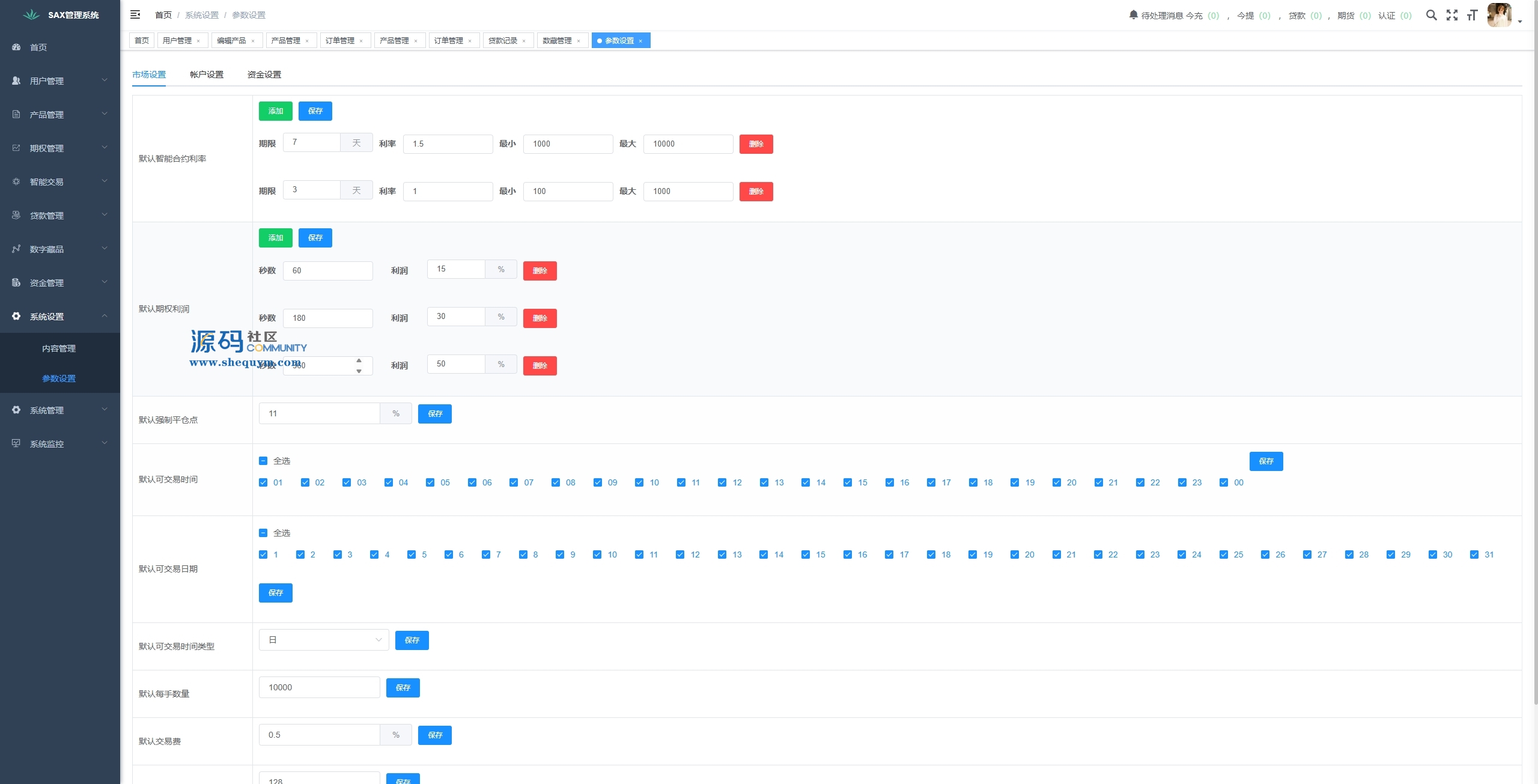Viewport: 1538px width, 784px height.
Task: Open the font size icon
Action: [1472, 15]
